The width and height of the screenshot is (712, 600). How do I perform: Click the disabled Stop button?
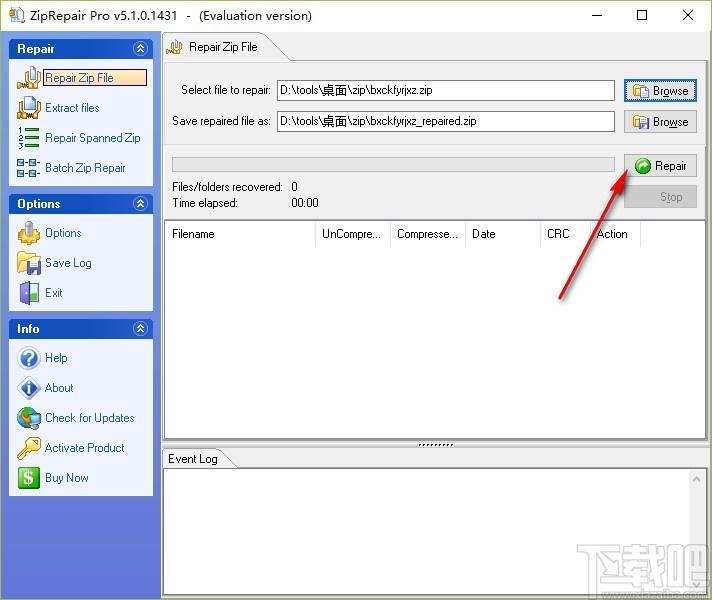(660, 197)
